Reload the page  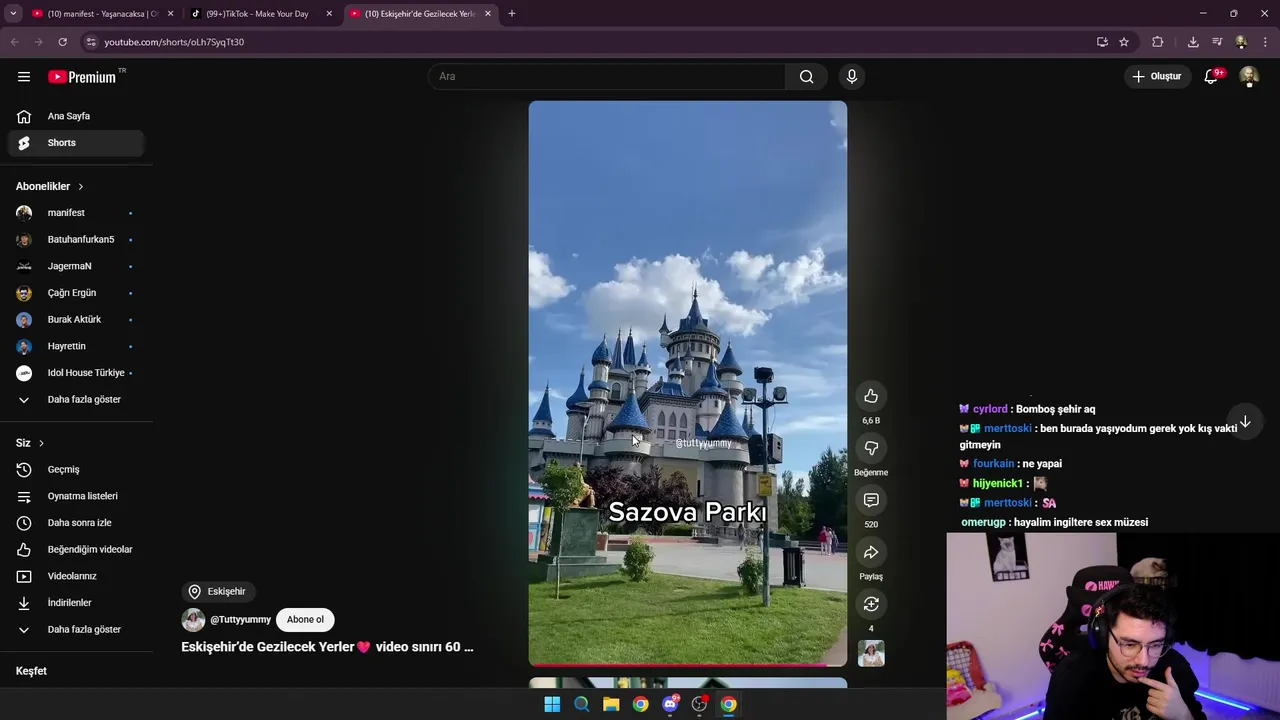pos(62,42)
